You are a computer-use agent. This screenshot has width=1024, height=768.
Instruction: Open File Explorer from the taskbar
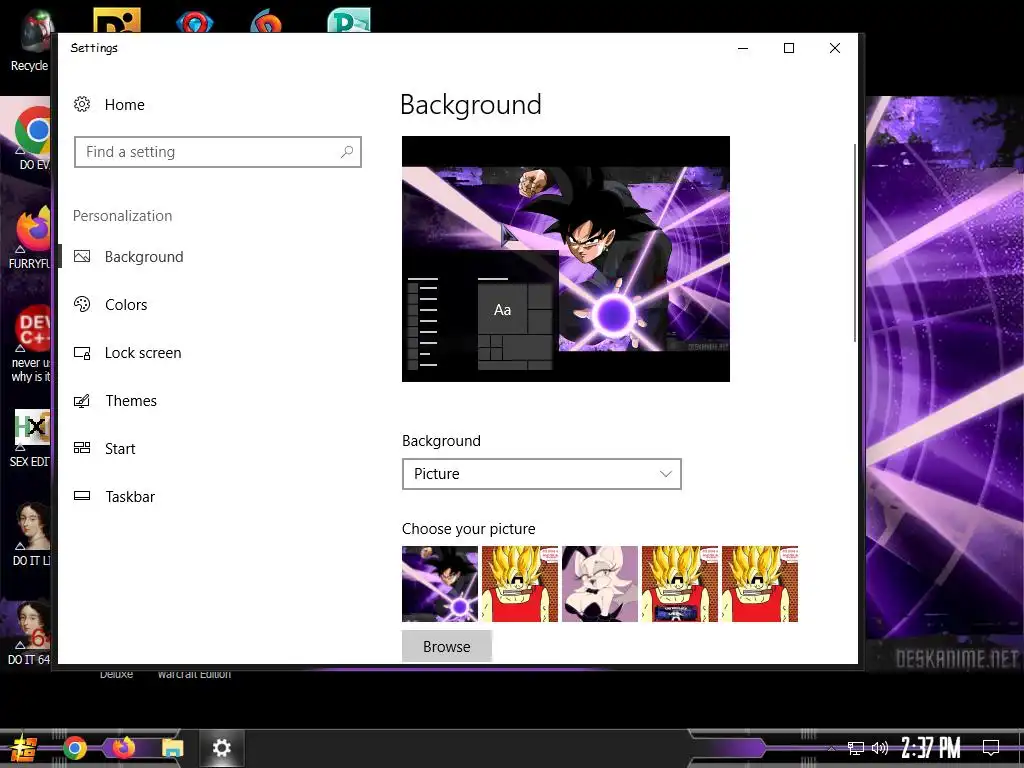click(173, 748)
